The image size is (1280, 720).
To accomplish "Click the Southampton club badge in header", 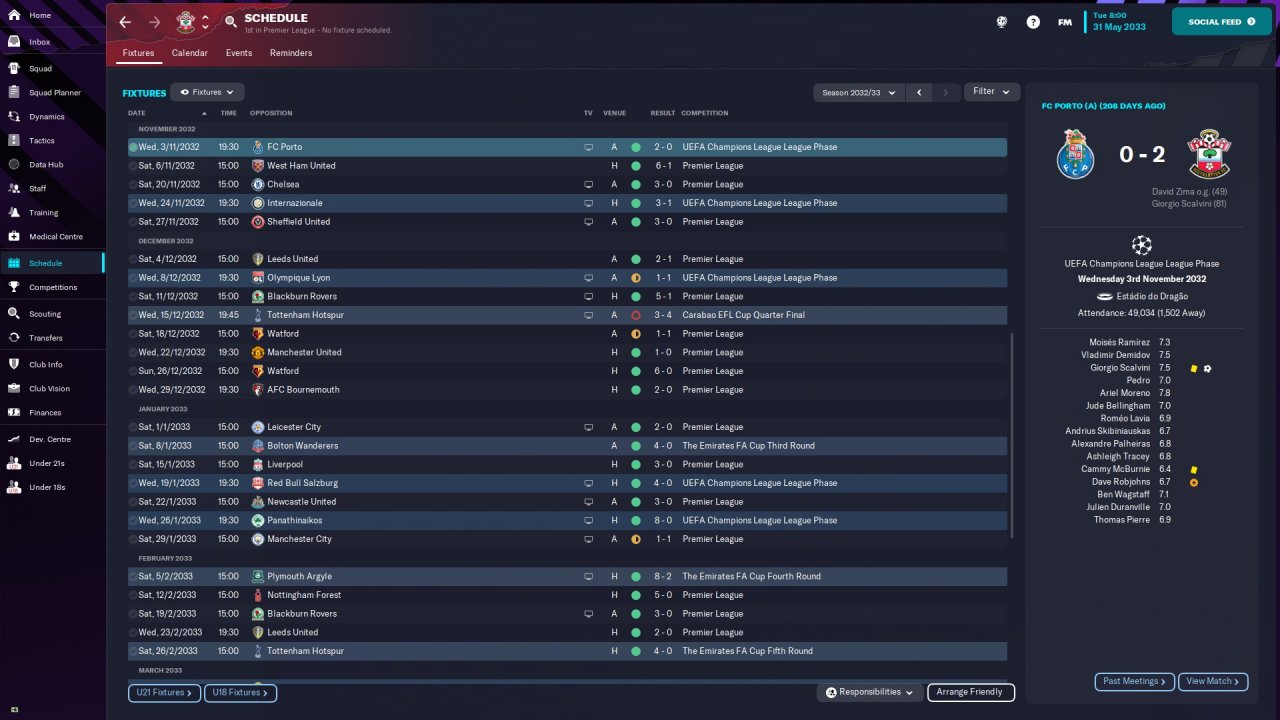I will (185, 21).
